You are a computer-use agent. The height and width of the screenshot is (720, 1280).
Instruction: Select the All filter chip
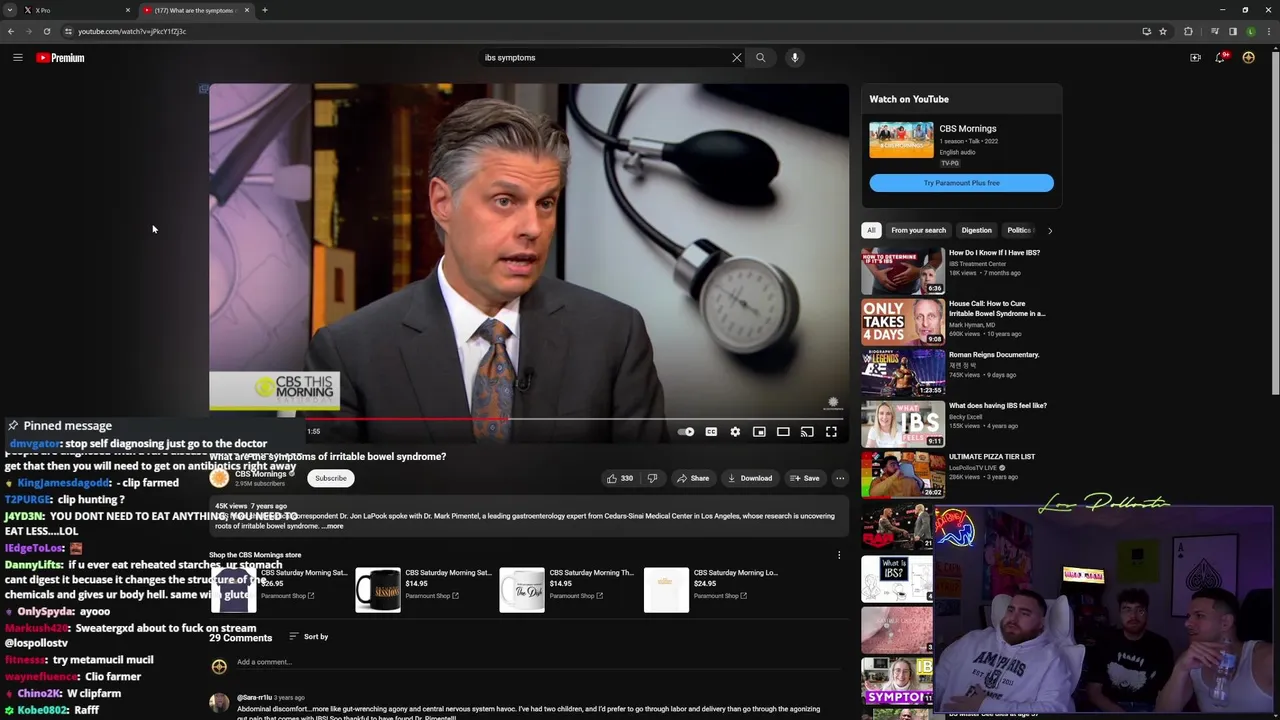coord(871,230)
